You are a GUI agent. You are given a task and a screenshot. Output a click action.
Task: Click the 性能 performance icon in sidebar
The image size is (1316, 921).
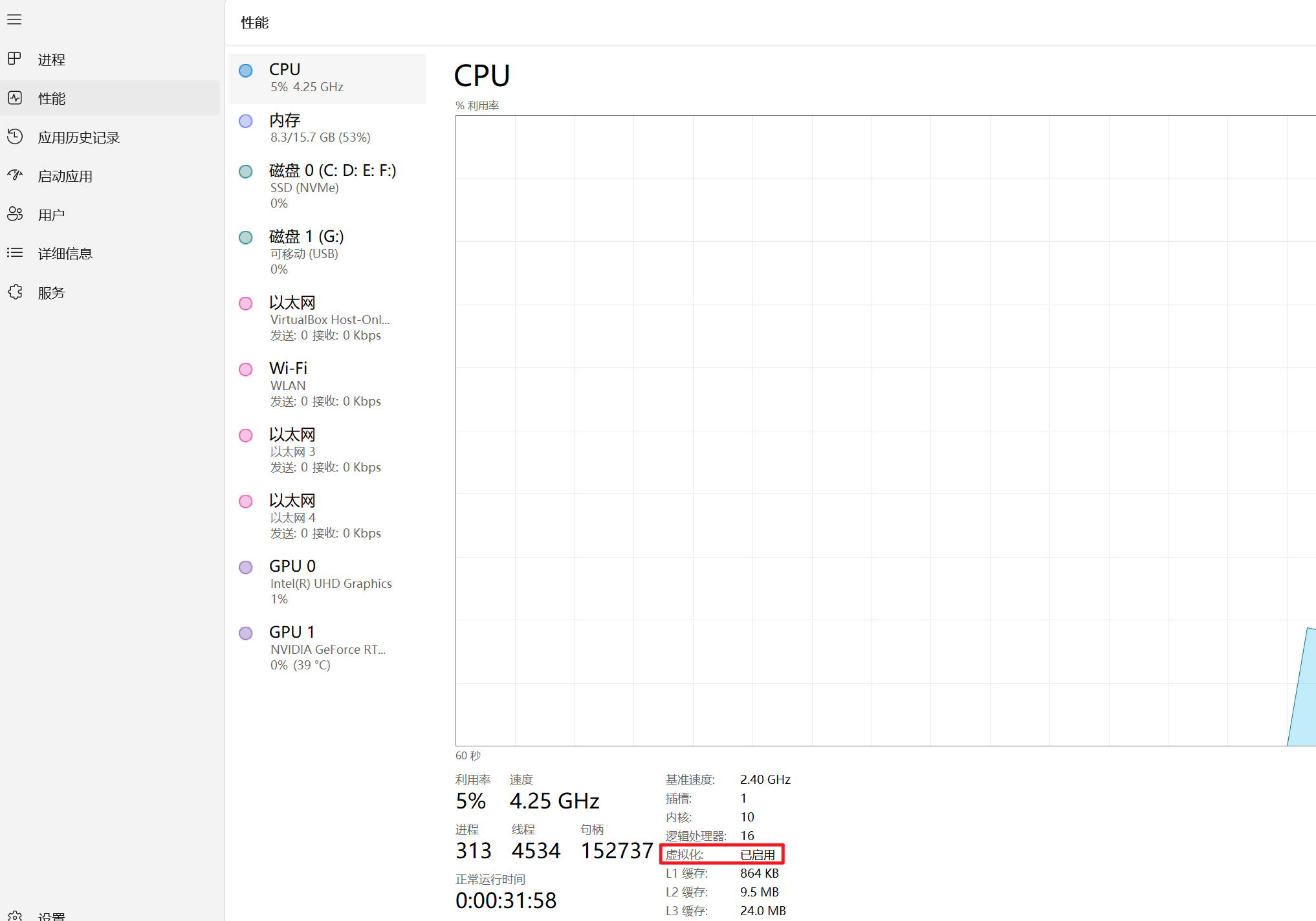14,98
